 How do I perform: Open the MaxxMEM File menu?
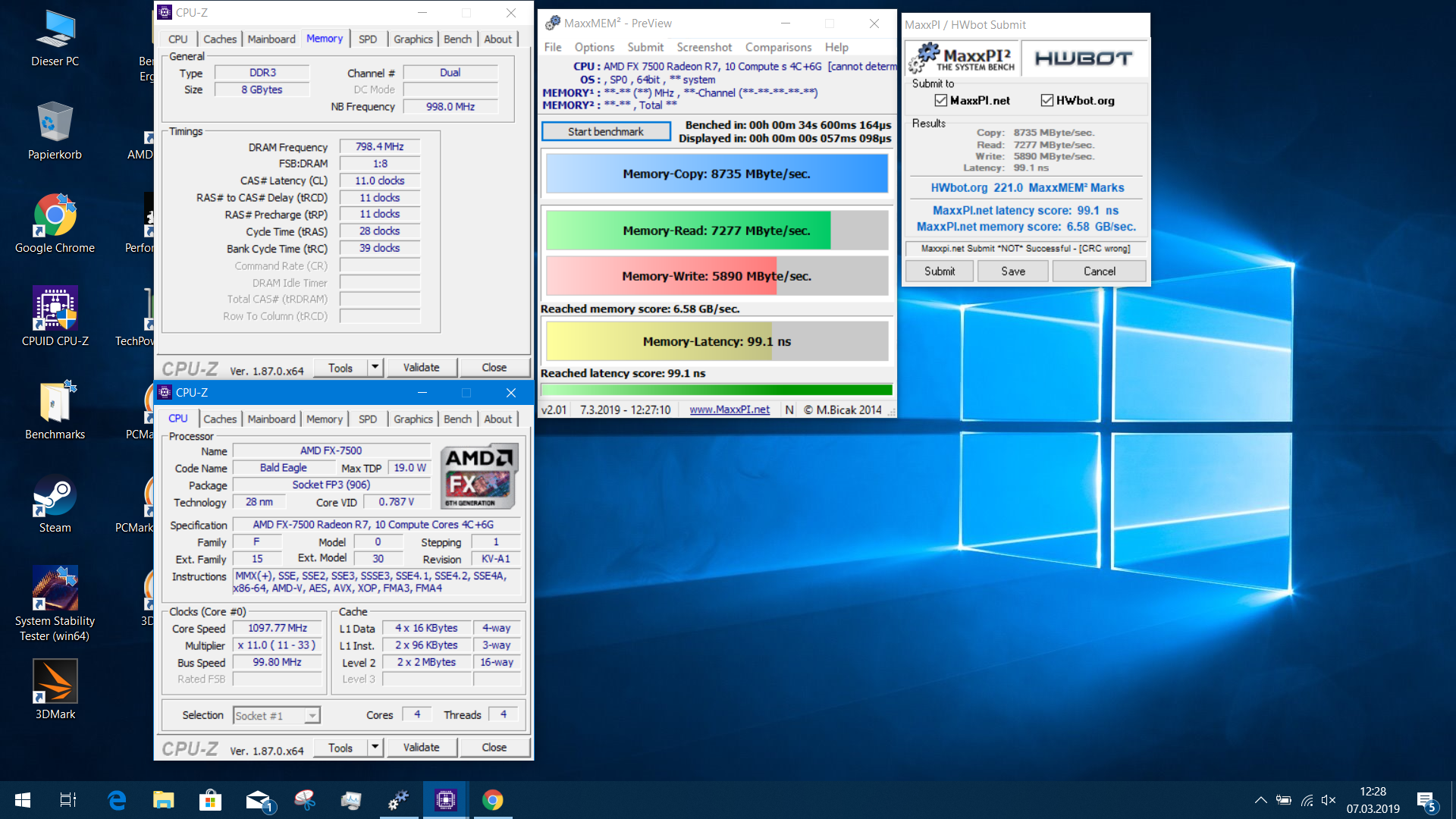click(x=553, y=47)
